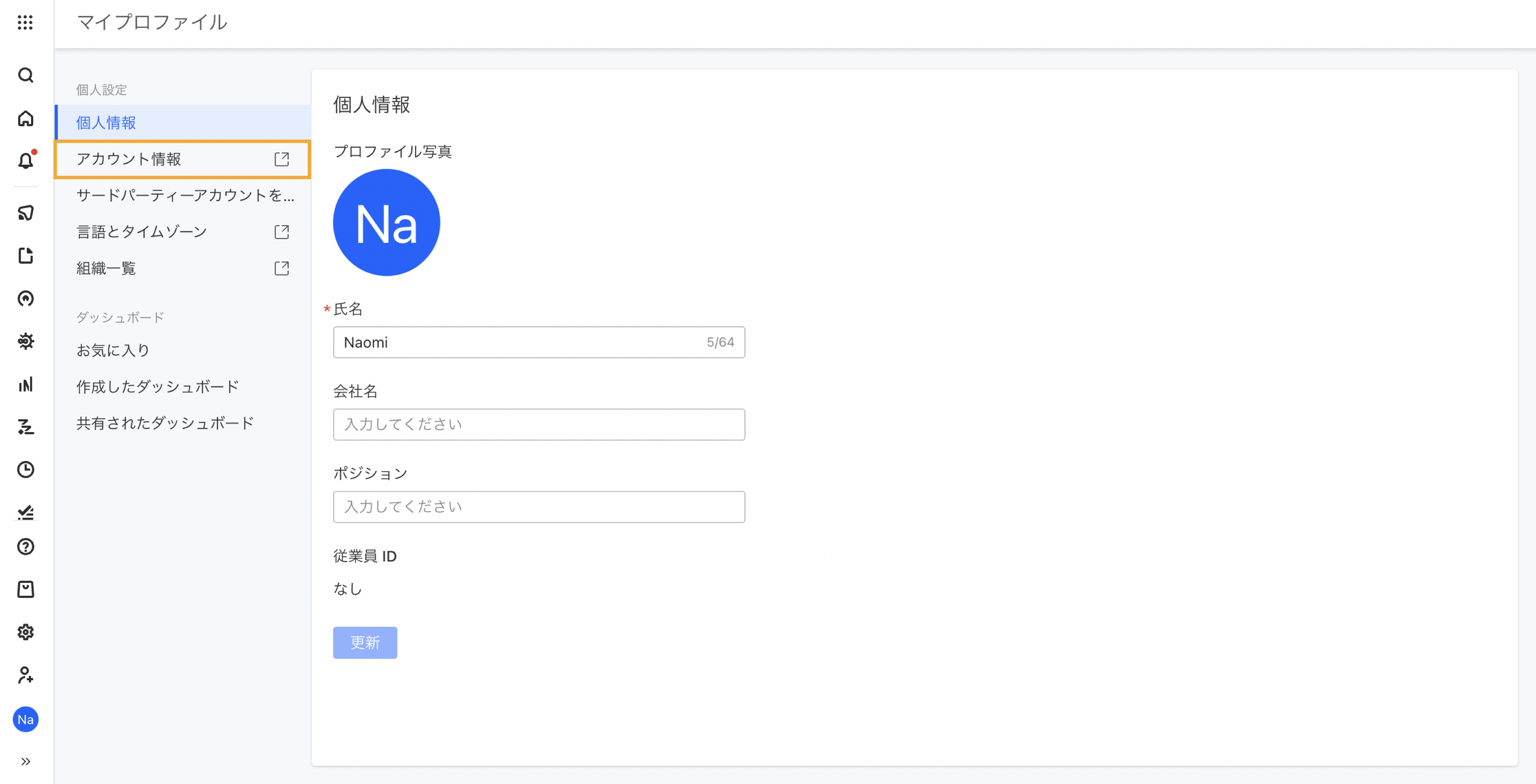1536x784 pixels.
Task: Open notifications bell icon
Action: click(25, 161)
